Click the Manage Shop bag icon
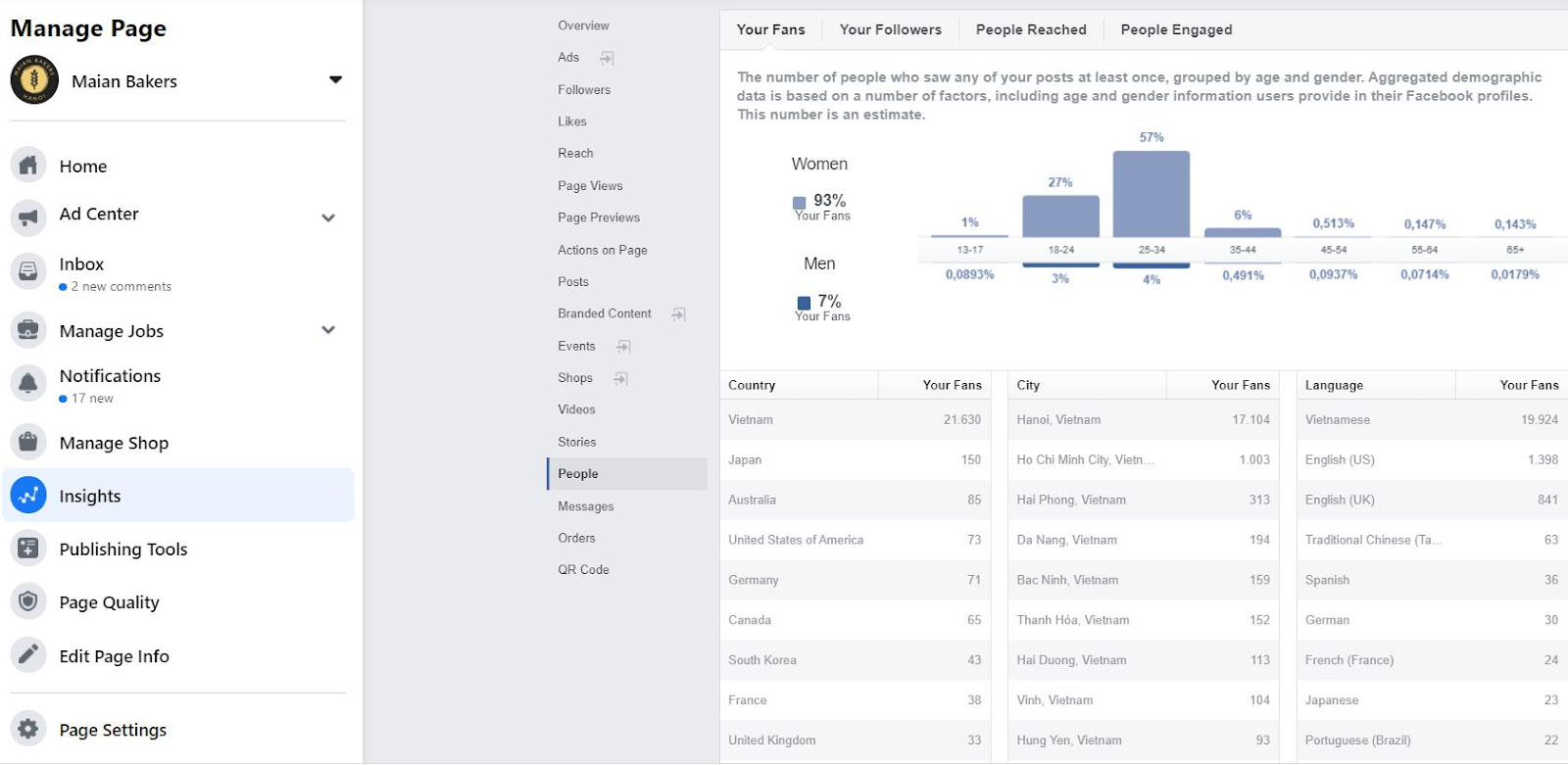Viewport: 1568px width, 765px height. point(28,443)
